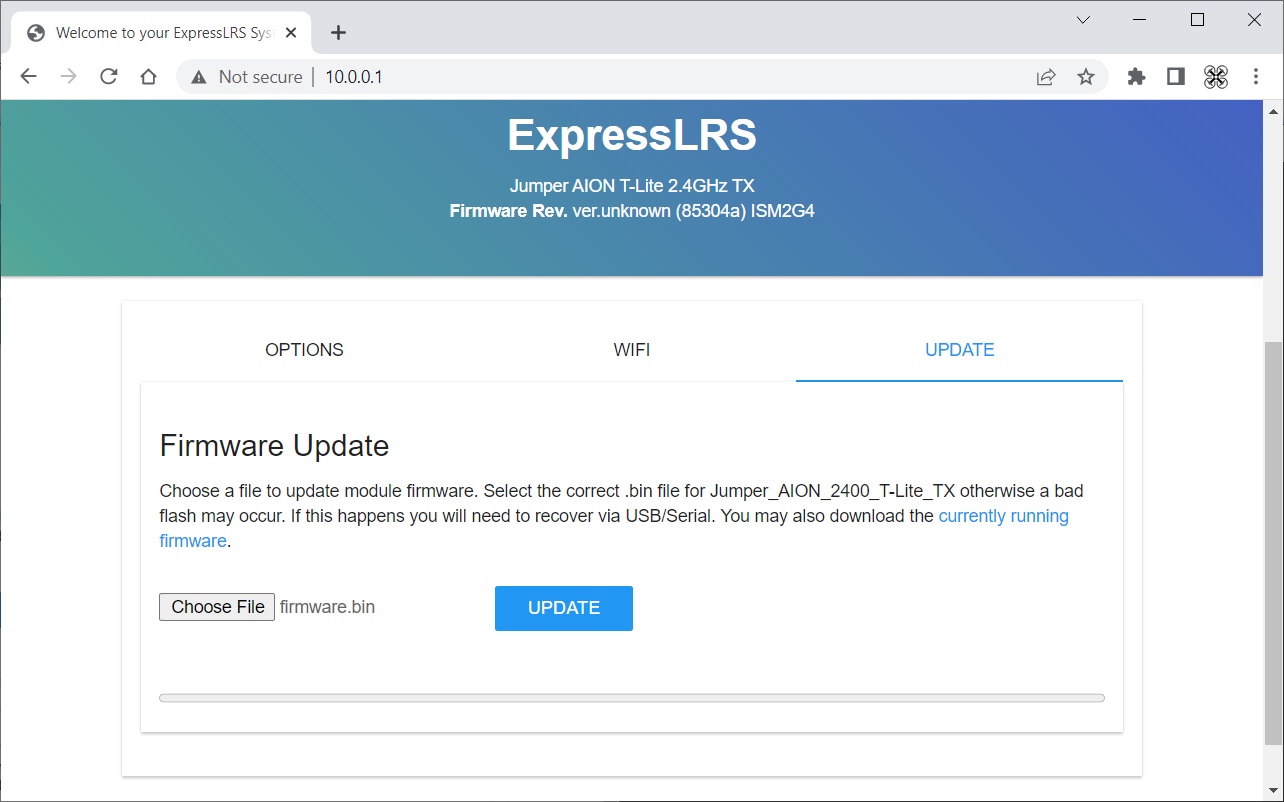The image size is (1284, 802).
Task: Open a new tab with the plus icon
Action: point(338,33)
